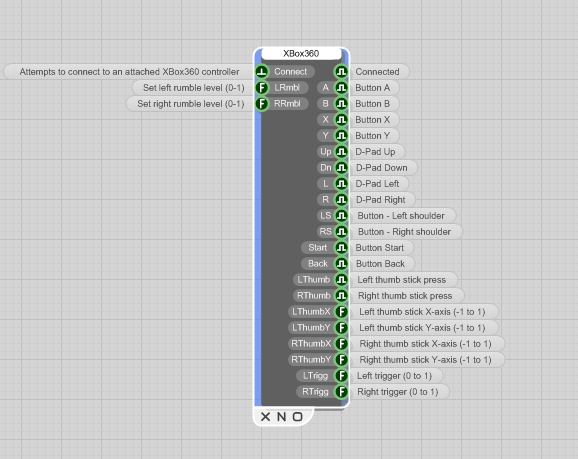Select the RRmbl float input connector
Screen dimensions: 578x459
click(262, 104)
